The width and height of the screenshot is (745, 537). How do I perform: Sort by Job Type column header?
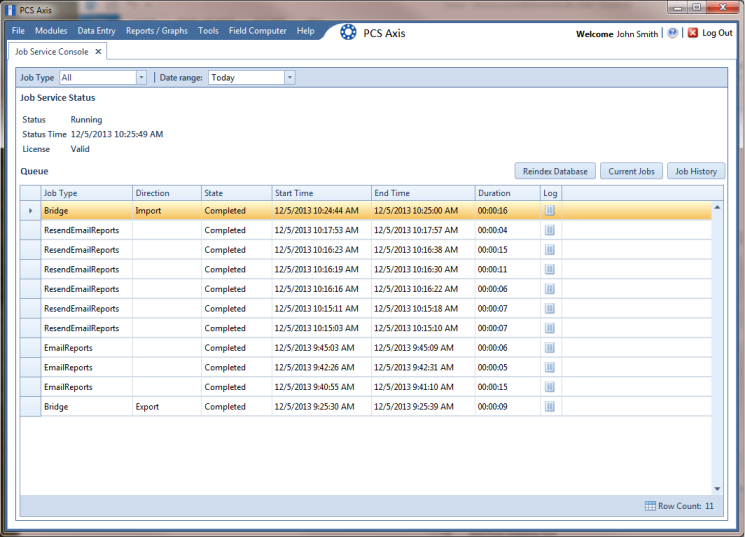pyautogui.click(x=86, y=193)
